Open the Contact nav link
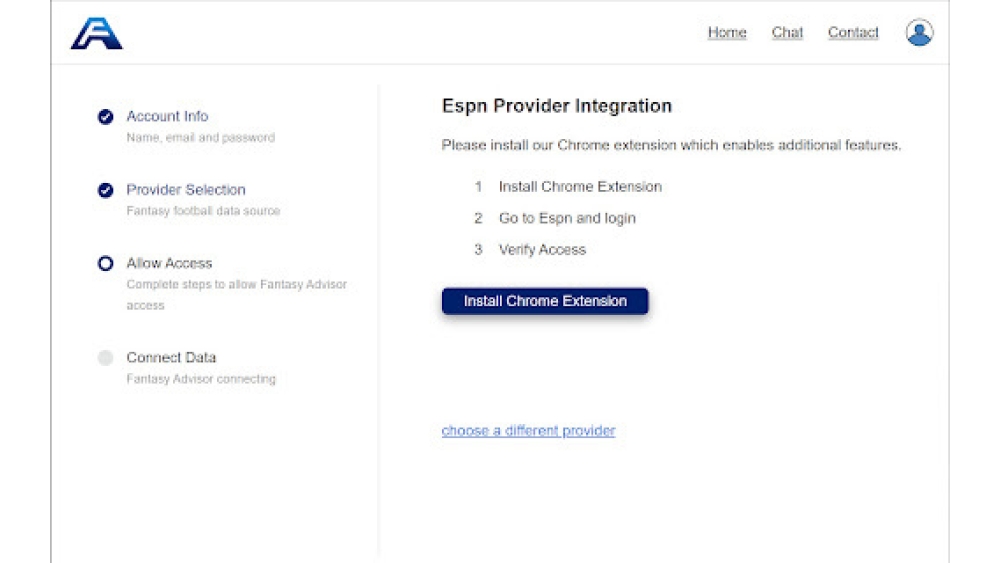The image size is (1000, 563). [853, 33]
